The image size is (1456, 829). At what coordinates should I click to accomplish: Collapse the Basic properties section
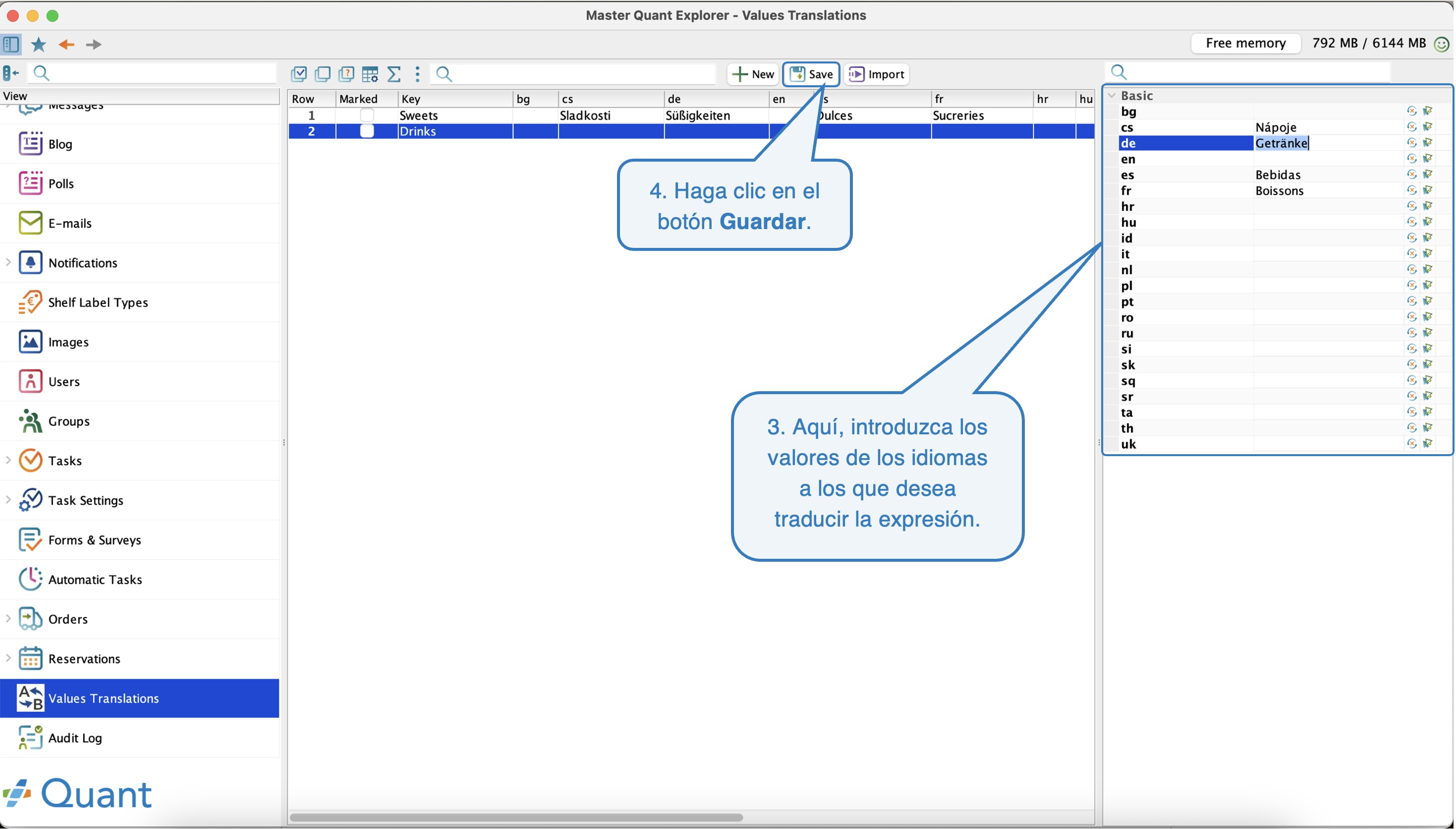pos(1113,96)
